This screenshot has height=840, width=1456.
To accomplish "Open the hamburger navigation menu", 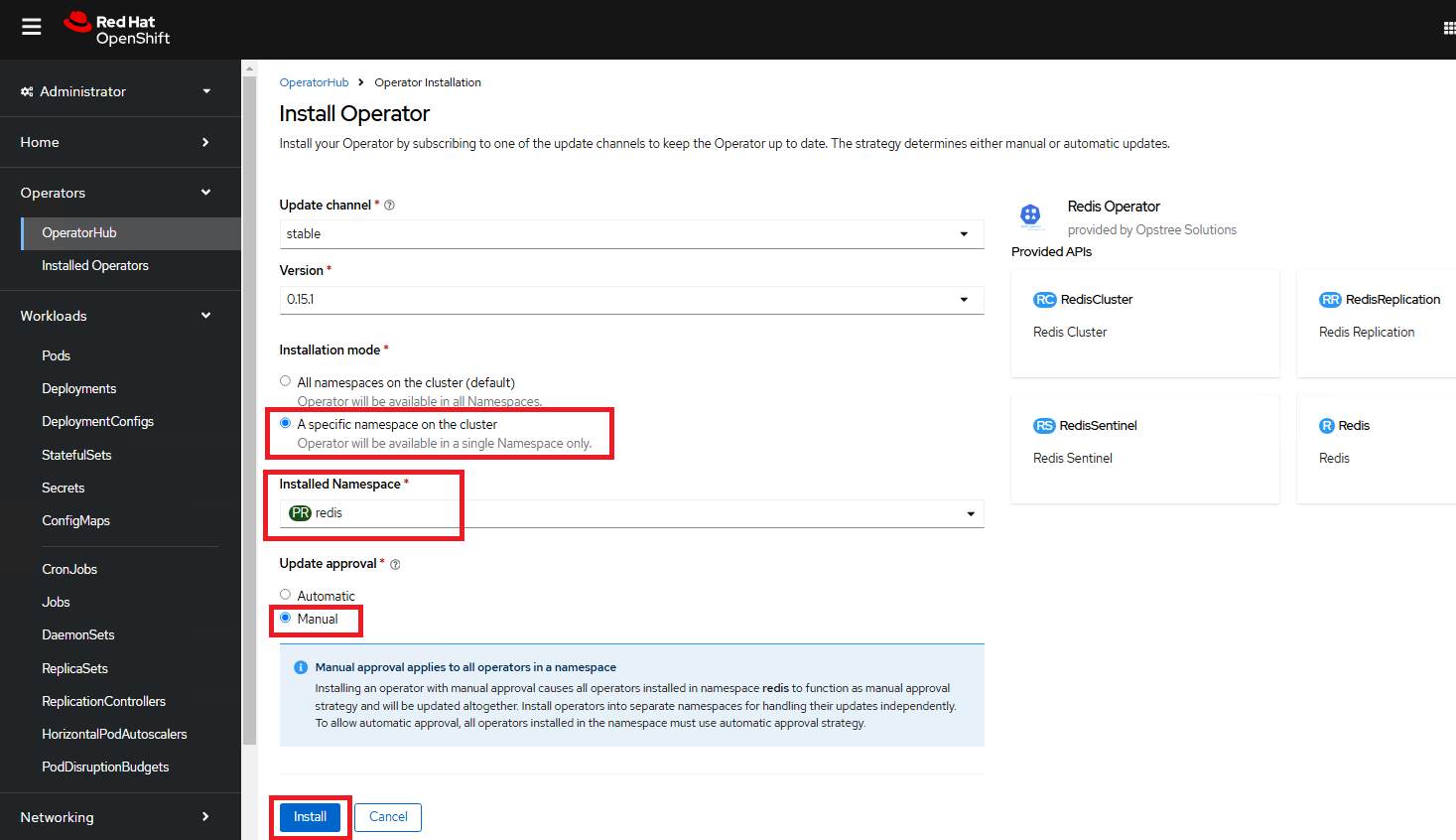I will (x=32, y=27).
